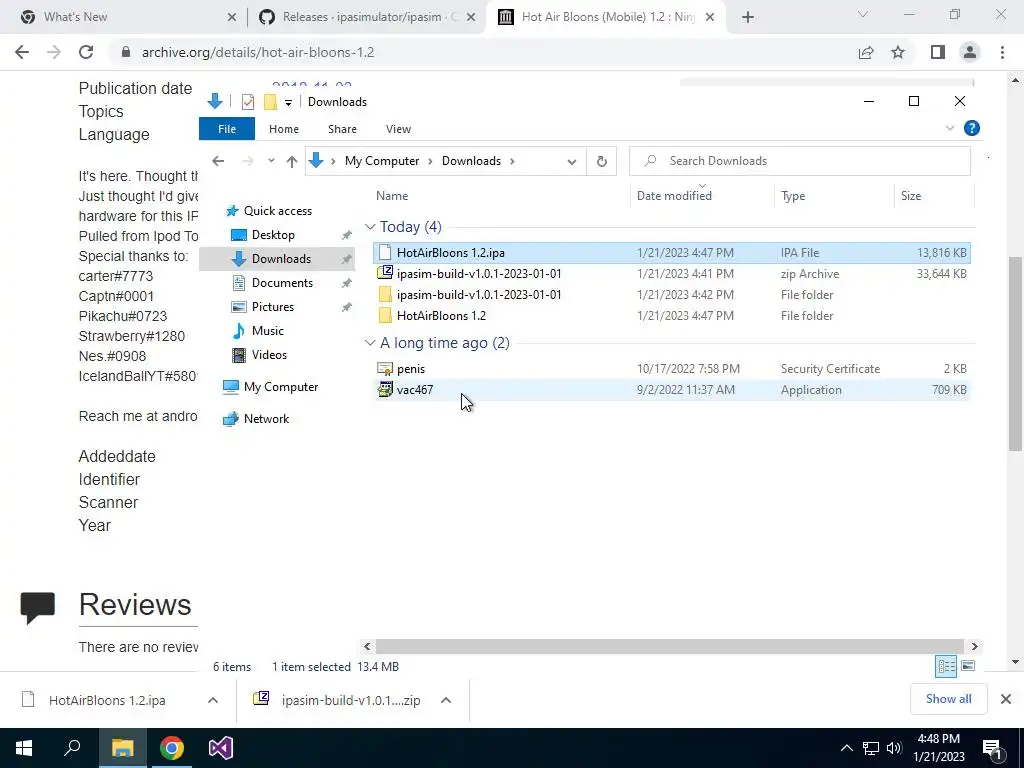Open Desktop in navigation pane
1024x768 pixels.
tap(273, 235)
